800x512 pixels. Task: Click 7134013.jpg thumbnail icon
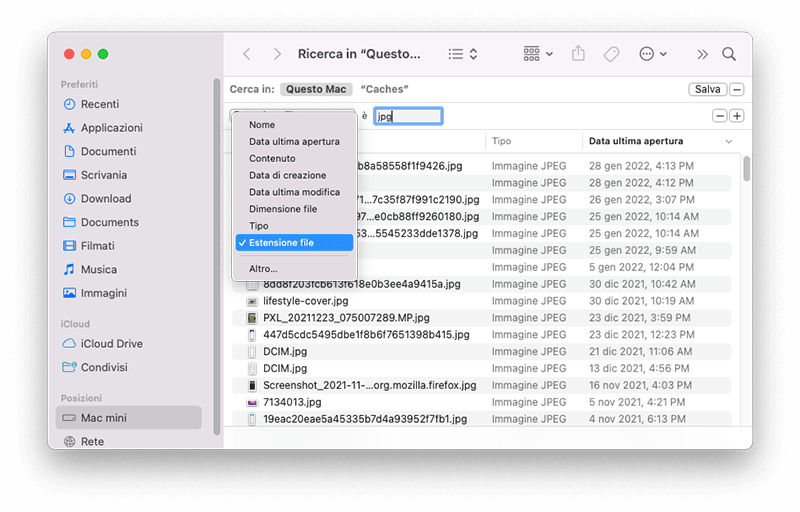click(x=252, y=402)
